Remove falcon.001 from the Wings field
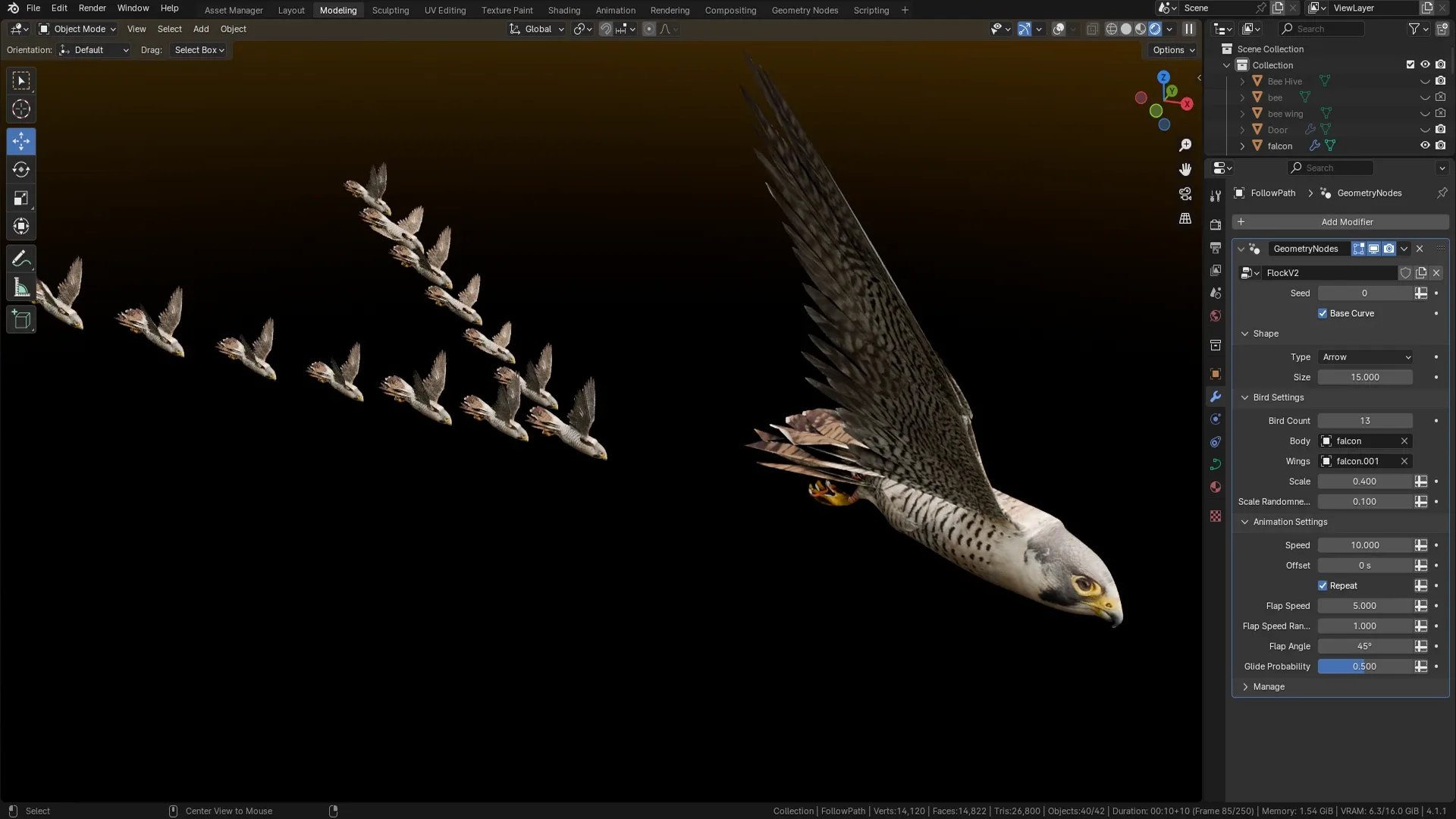1456x819 pixels. 1404,461
